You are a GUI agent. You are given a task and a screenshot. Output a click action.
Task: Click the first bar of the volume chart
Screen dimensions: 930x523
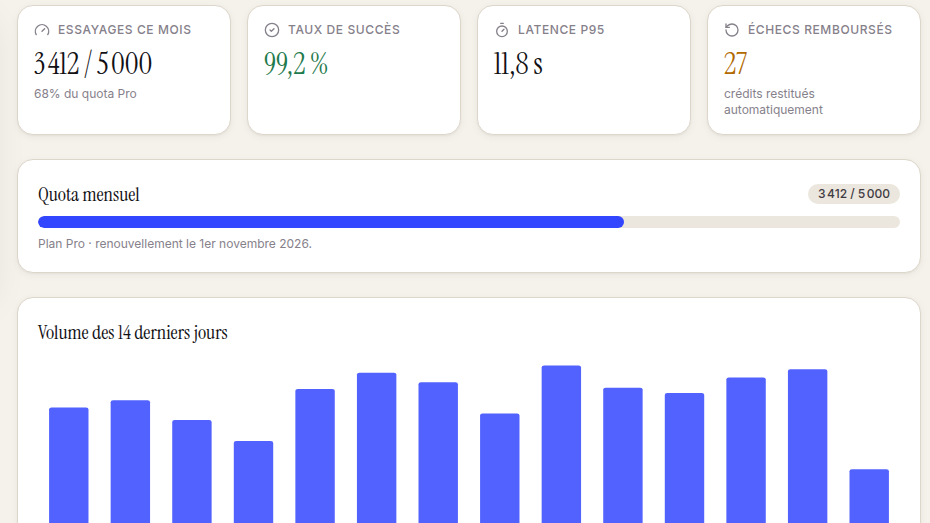(x=69, y=465)
